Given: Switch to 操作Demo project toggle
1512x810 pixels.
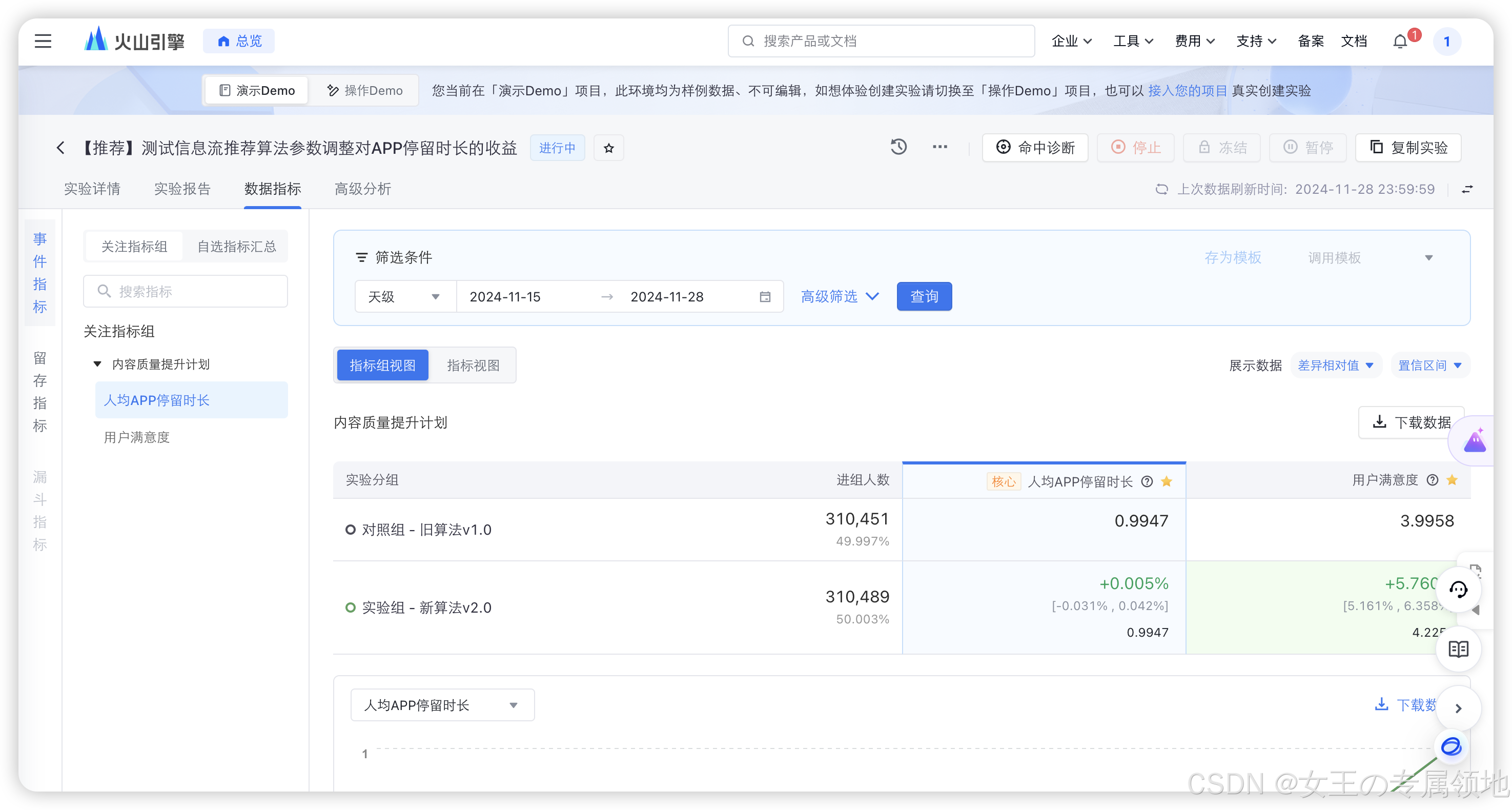Looking at the screenshot, I should (x=364, y=90).
